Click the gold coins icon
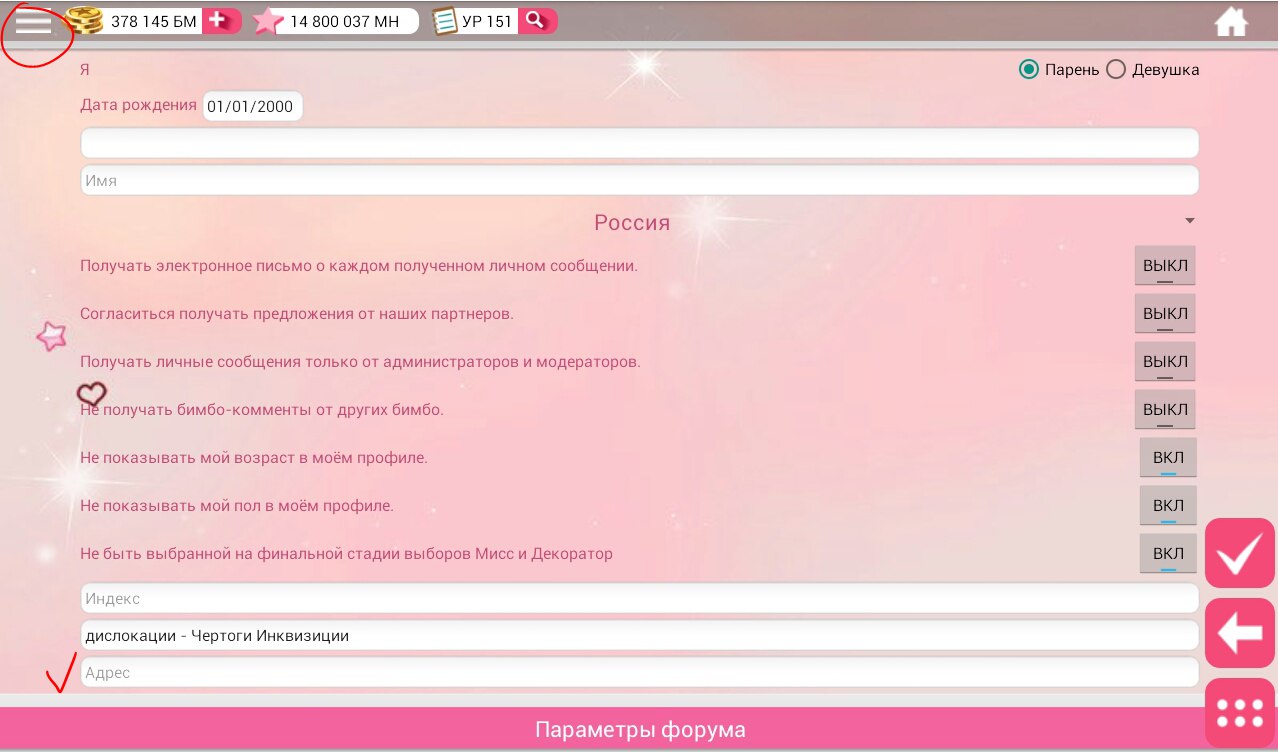Viewport: 1278px width, 752px height. click(84, 21)
